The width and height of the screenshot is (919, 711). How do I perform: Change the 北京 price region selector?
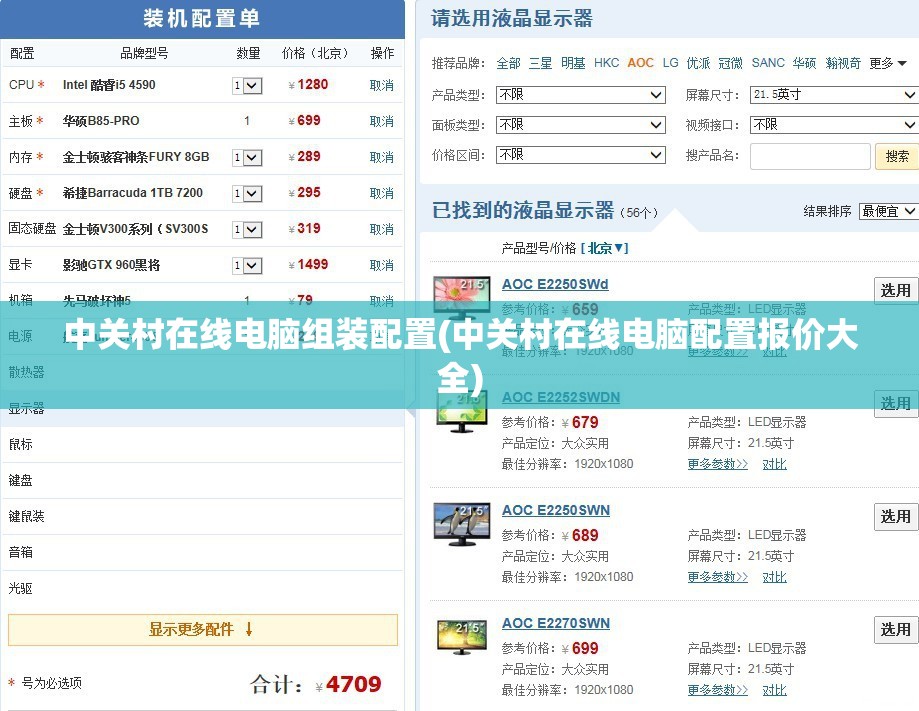tap(604, 248)
